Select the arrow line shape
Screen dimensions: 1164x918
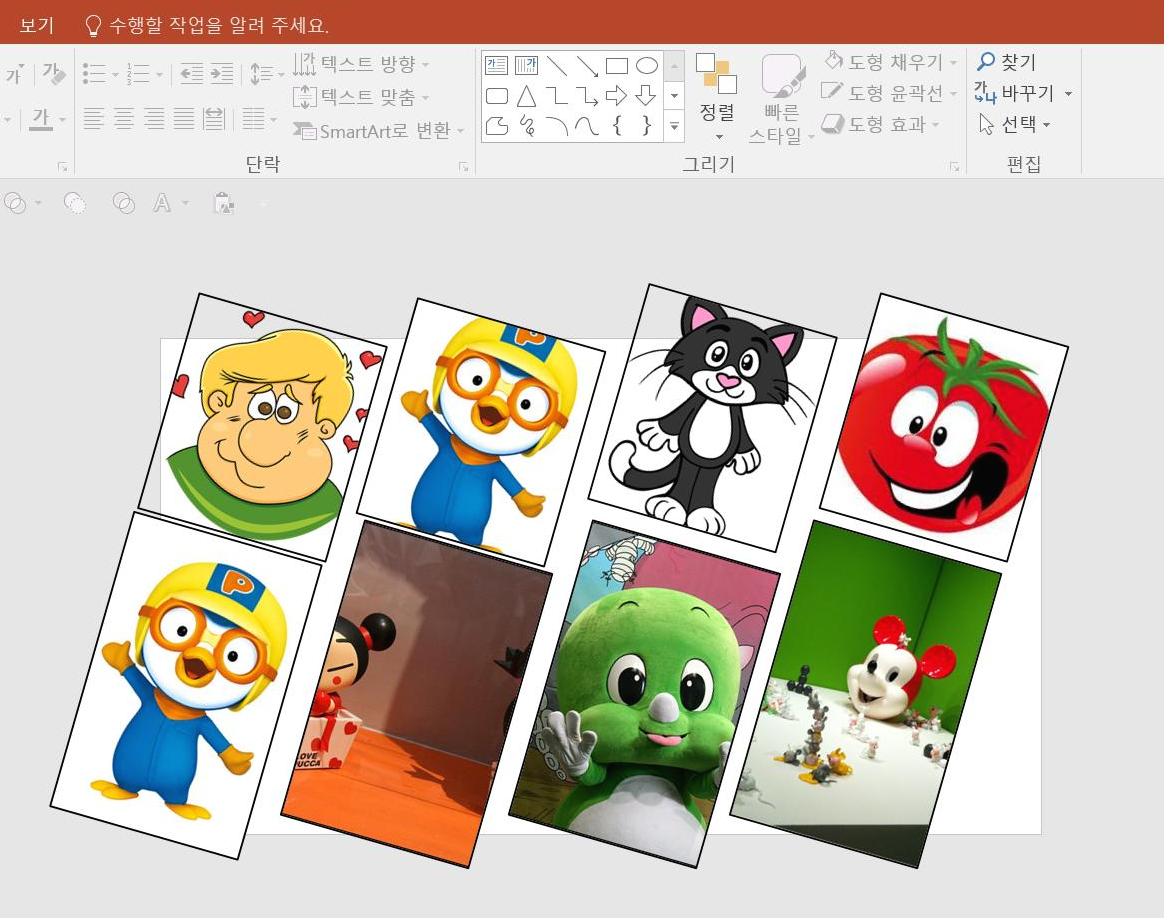587,66
